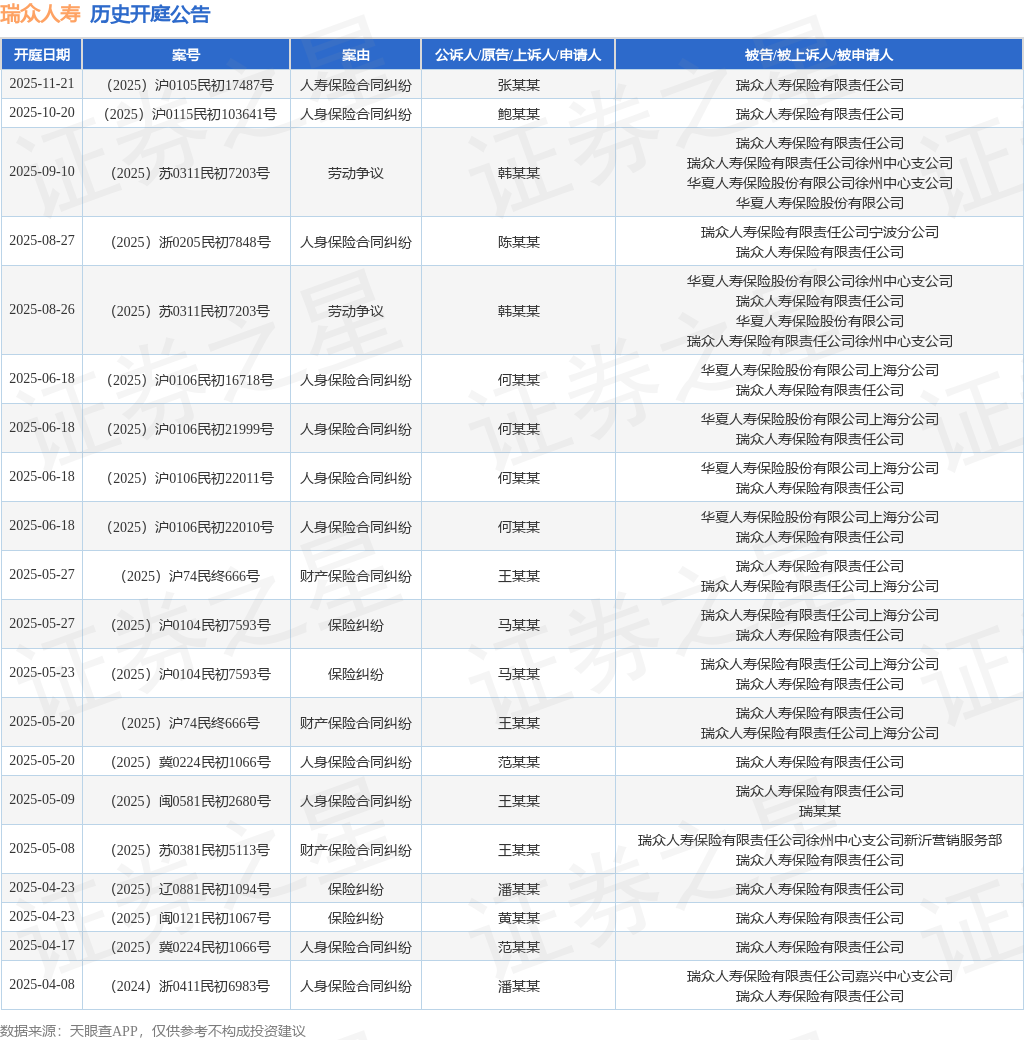The width and height of the screenshot is (1024, 1040).
Task: Click case number 闽0121民初1067号
Action: pyautogui.click(x=190, y=919)
